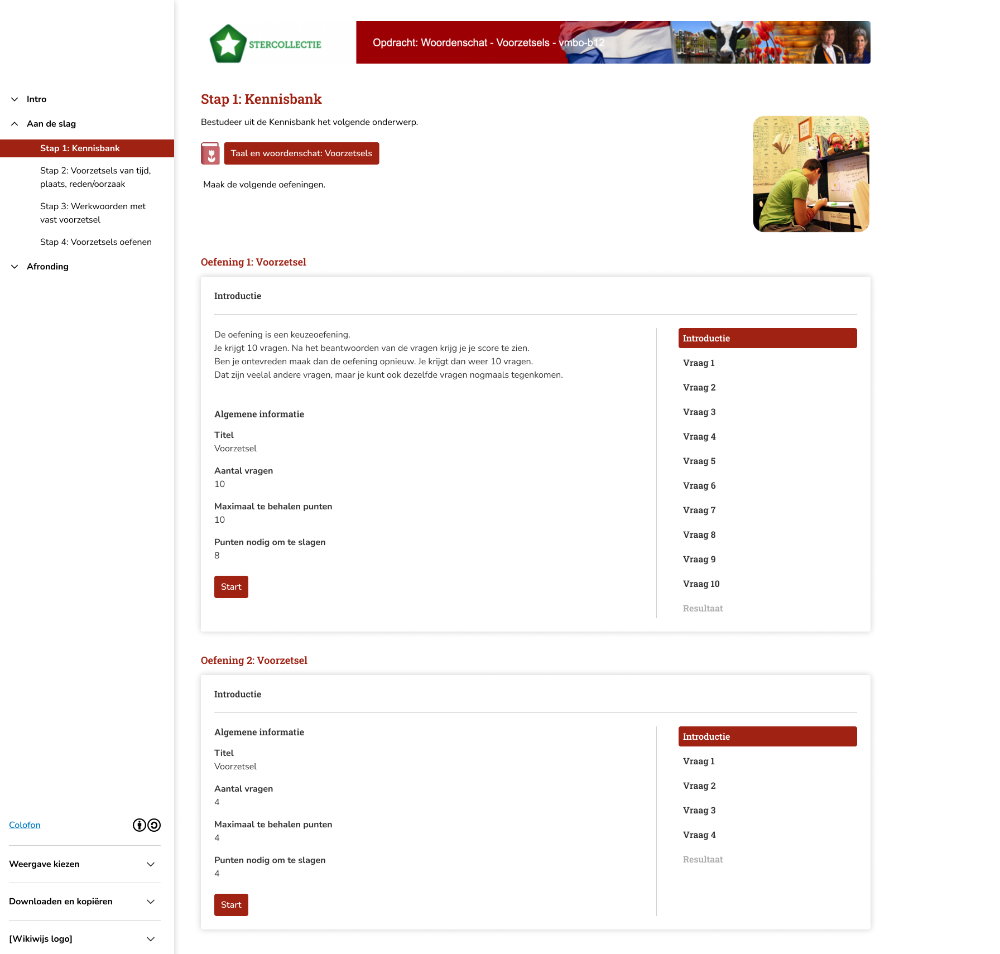Select Stap 4: Voorzetsels oefenen
Image resolution: width=1000 pixels, height=954 pixels.
96,241
